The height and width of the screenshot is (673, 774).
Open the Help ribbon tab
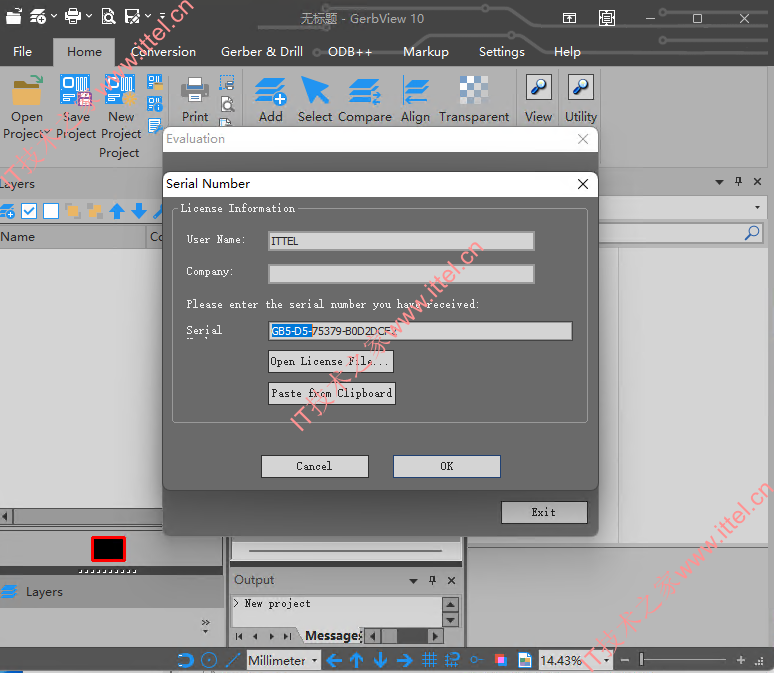(x=567, y=51)
